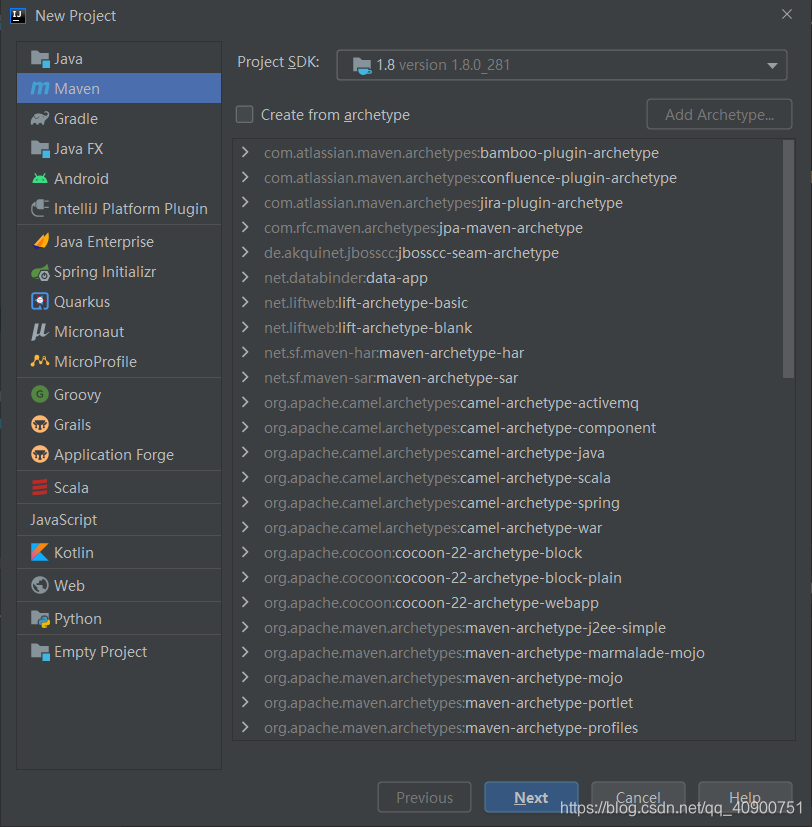This screenshot has height=827, width=812.
Task: Expand lift-archetype-basic chevron
Action: [245, 302]
